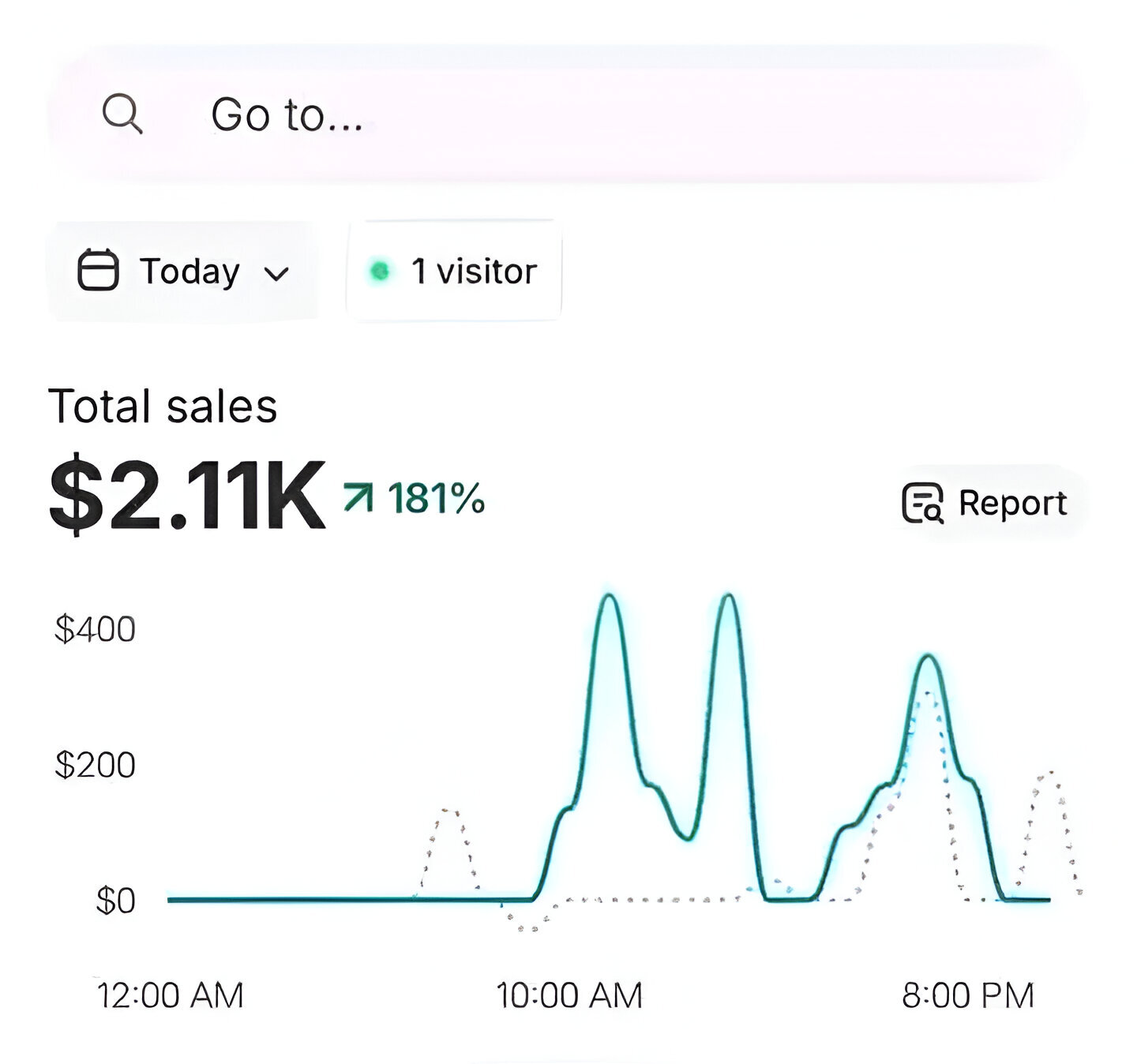Click the $2.11K total sales amount
Image resolution: width=1137 pixels, height=1064 pixels.
pyautogui.click(x=186, y=496)
